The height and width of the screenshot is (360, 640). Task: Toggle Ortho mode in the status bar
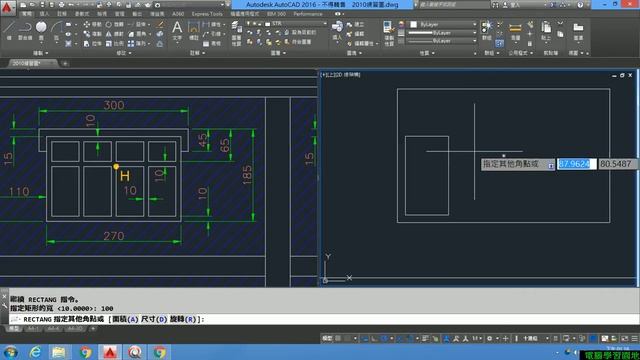coord(374,338)
